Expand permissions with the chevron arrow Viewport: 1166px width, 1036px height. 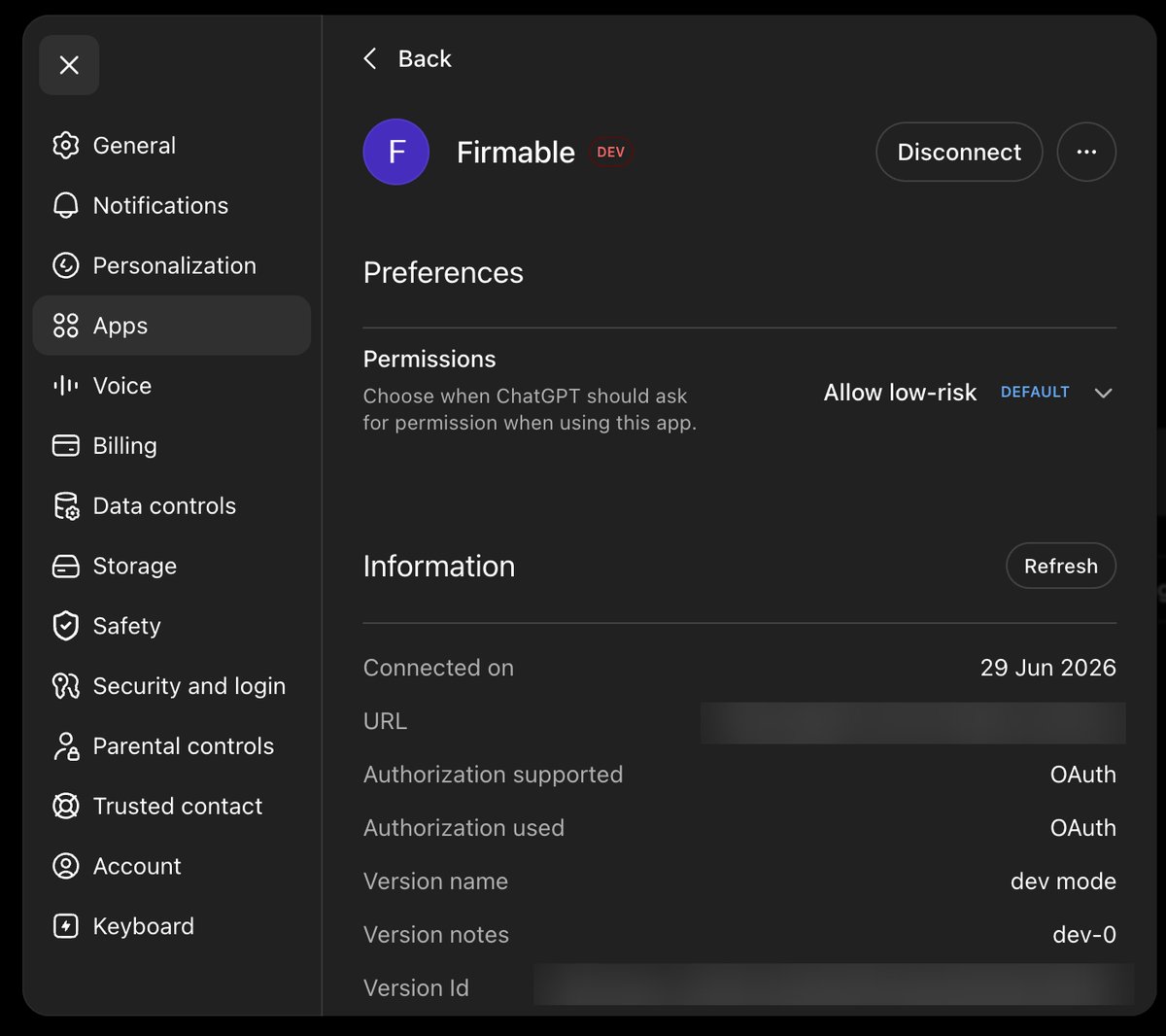1103,393
